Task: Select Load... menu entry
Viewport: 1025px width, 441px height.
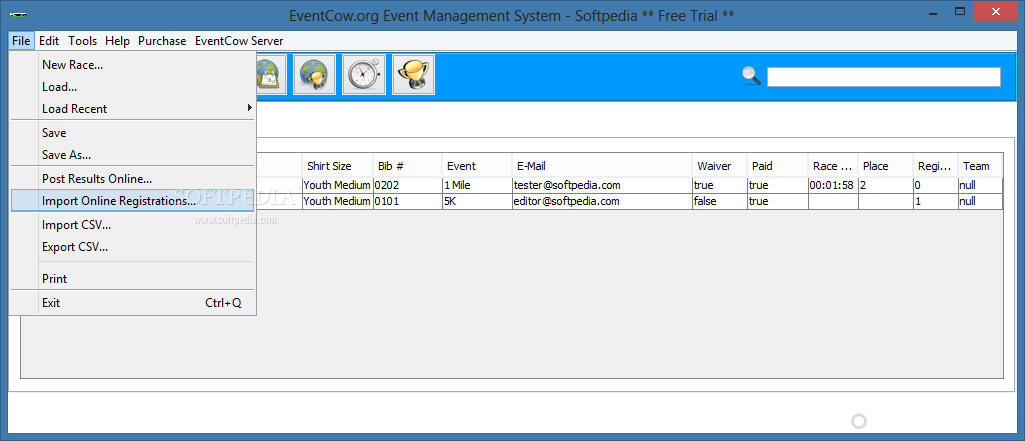Action: 133,87
